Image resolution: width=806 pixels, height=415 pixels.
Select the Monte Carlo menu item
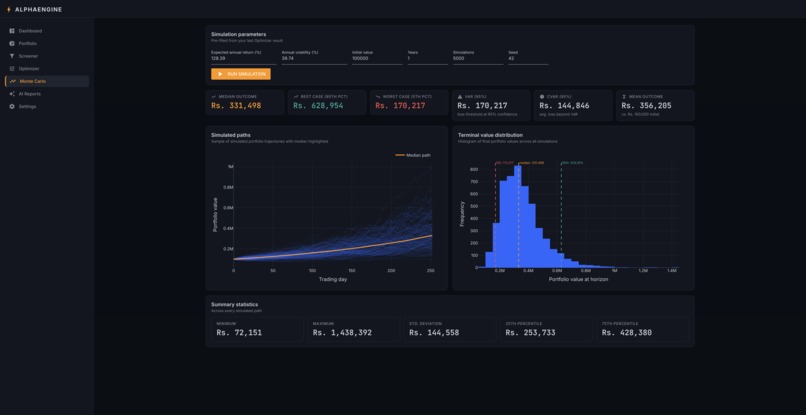(x=47, y=81)
